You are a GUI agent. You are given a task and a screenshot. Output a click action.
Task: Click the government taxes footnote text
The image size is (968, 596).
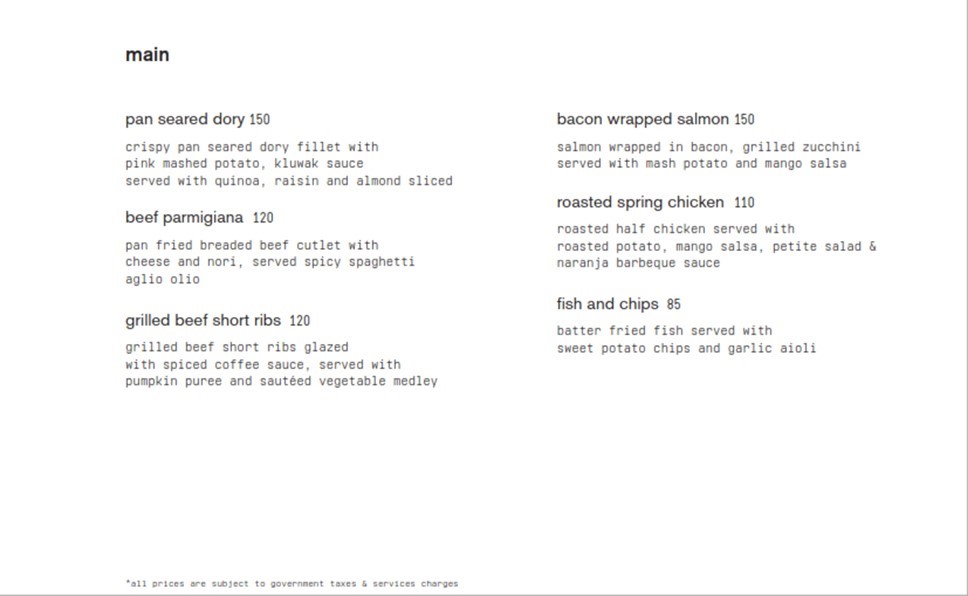click(x=292, y=584)
